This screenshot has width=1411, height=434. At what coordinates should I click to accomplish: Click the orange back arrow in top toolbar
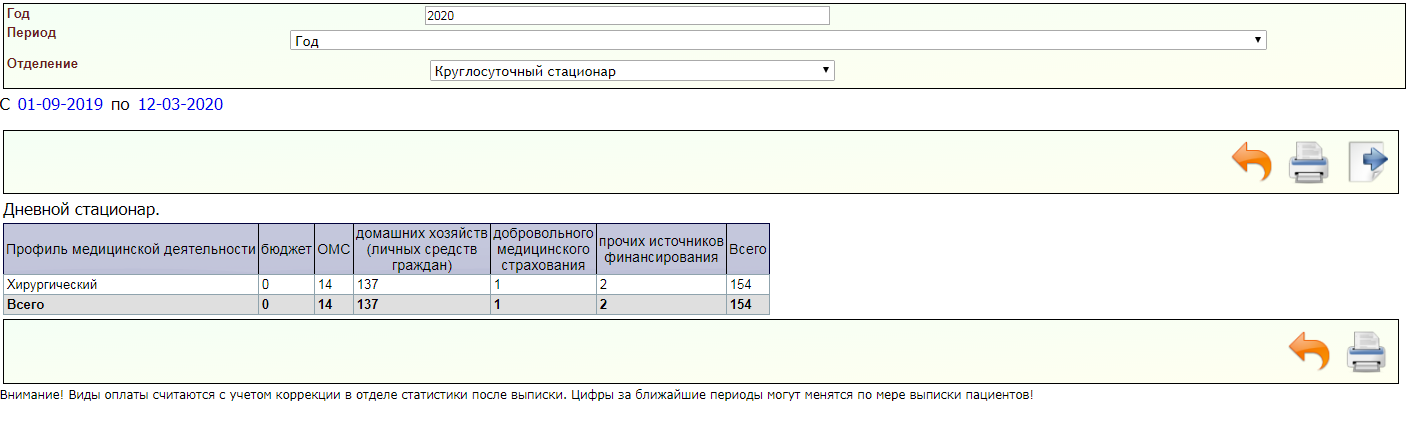1251,162
